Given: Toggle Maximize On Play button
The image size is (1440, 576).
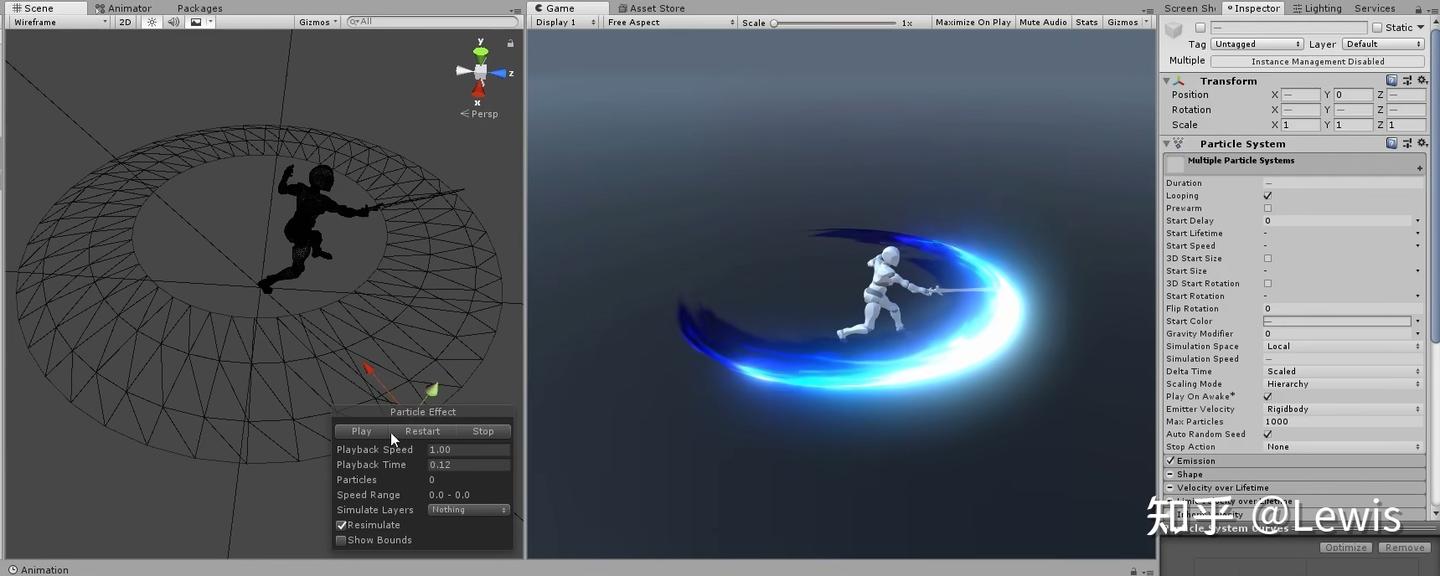Looking at the screenshot, I should [973, 22].
